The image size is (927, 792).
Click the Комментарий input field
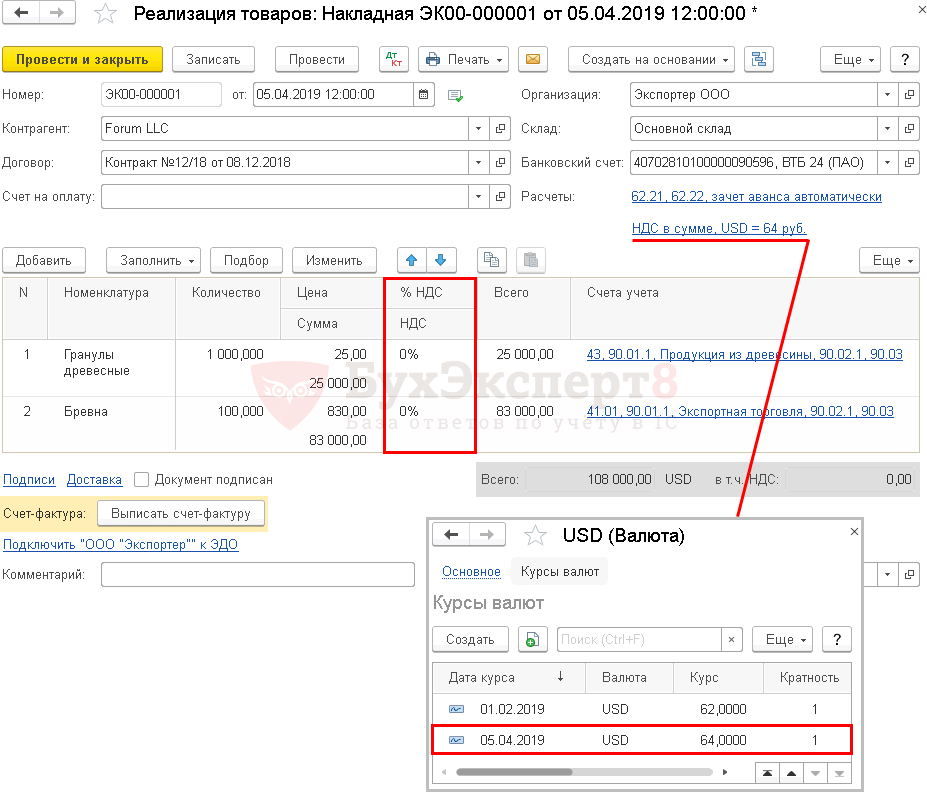pyautogui.click(x=257, y=574)
